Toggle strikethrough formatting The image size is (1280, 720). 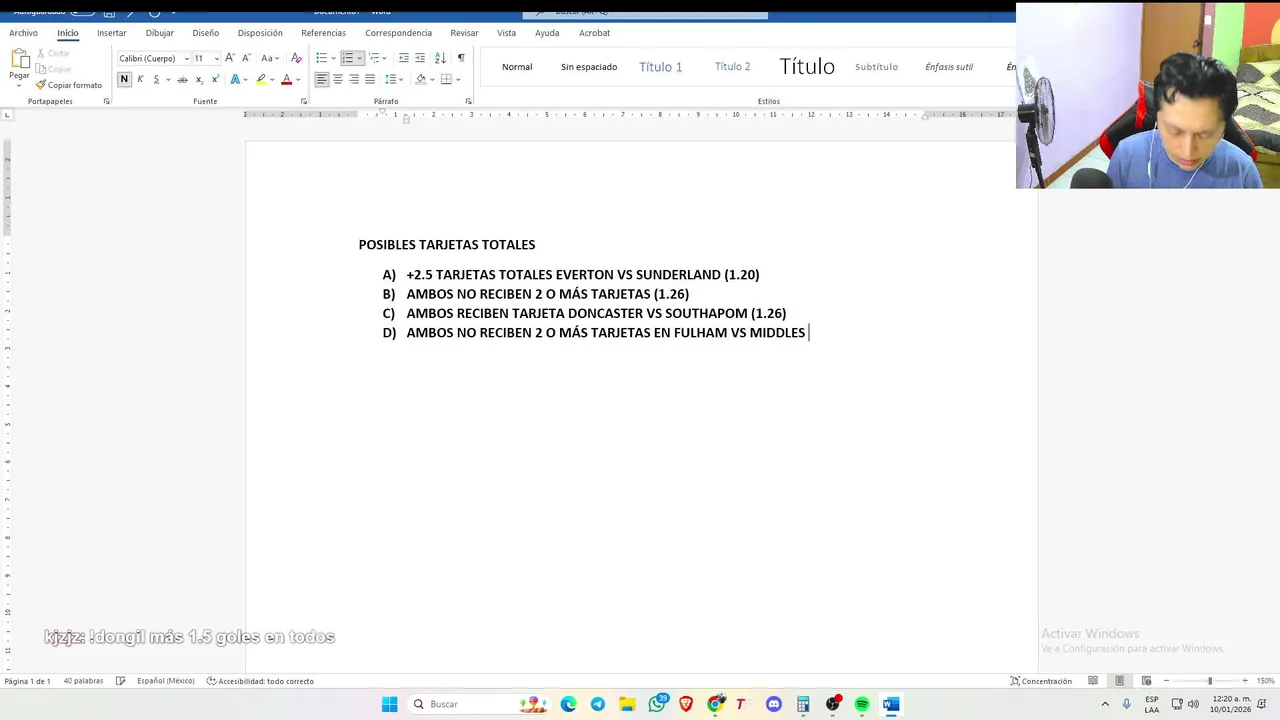182,79
